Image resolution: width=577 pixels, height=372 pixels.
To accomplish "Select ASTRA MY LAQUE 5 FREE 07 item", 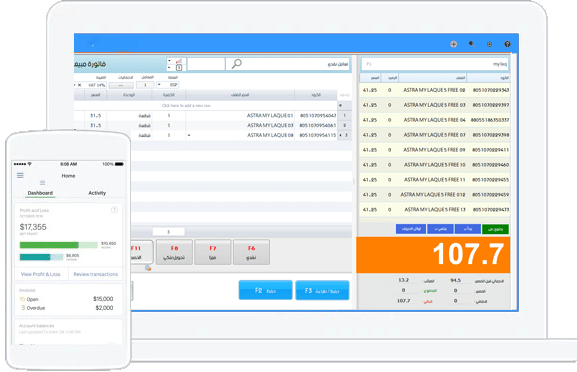I will coord(435,135).
